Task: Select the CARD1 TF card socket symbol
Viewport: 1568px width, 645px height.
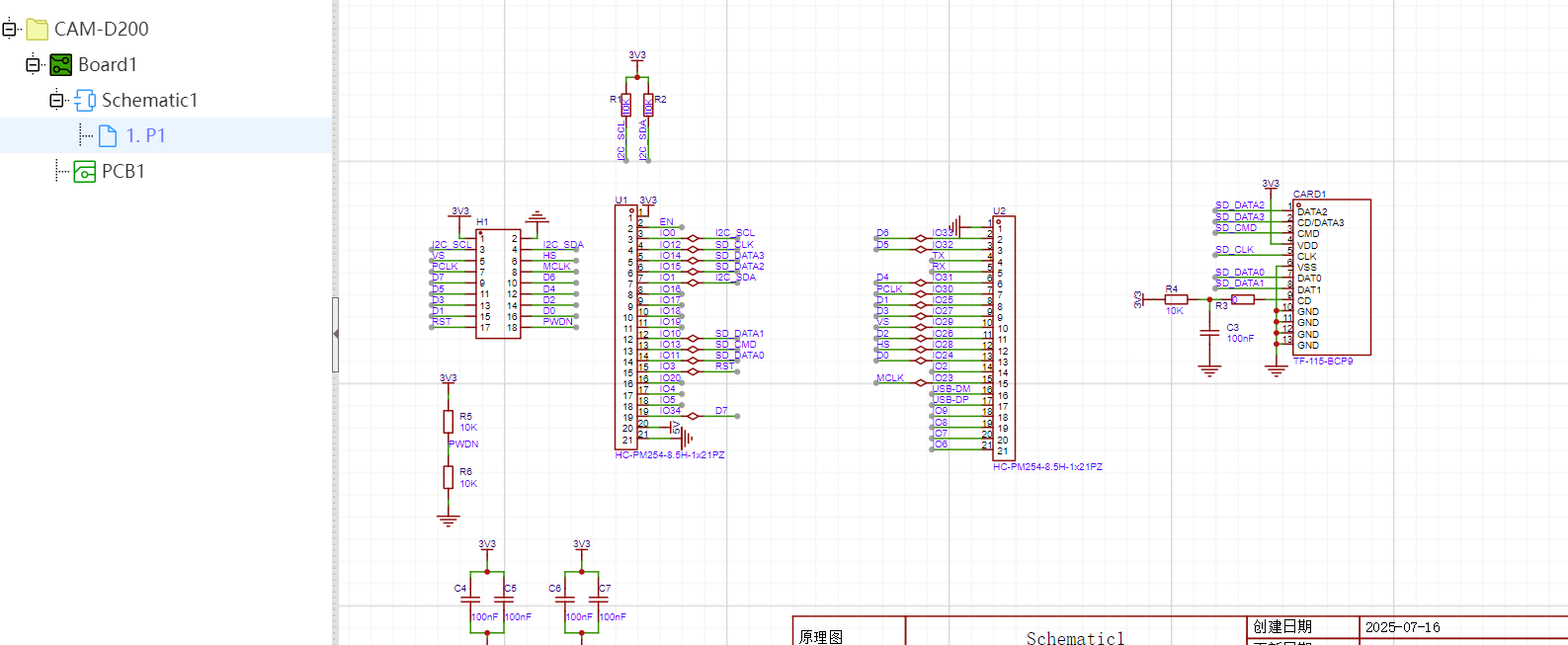Action: tap(1331, 277)
